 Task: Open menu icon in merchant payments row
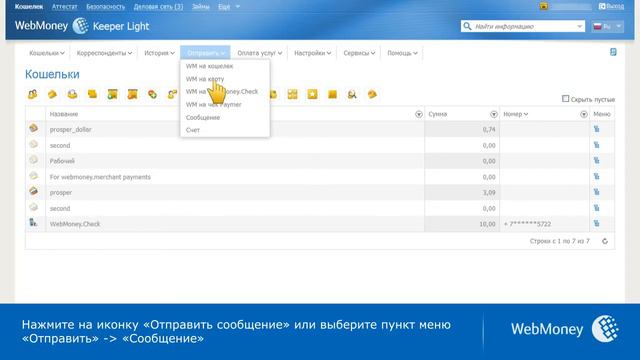pyautogui.click(x=596, y=176)
